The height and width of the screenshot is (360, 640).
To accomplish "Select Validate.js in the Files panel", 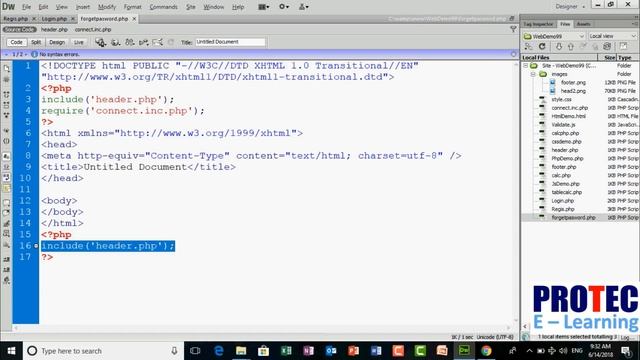I will tap(563, 124).
